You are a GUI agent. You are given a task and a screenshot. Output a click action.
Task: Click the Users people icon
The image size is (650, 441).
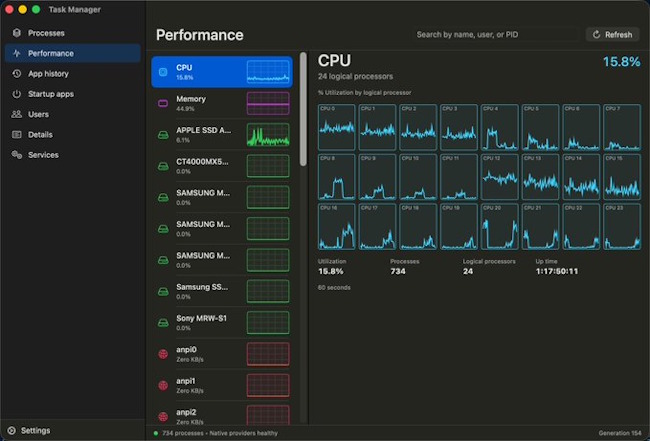pyautogui.click(x=17, y=114)
